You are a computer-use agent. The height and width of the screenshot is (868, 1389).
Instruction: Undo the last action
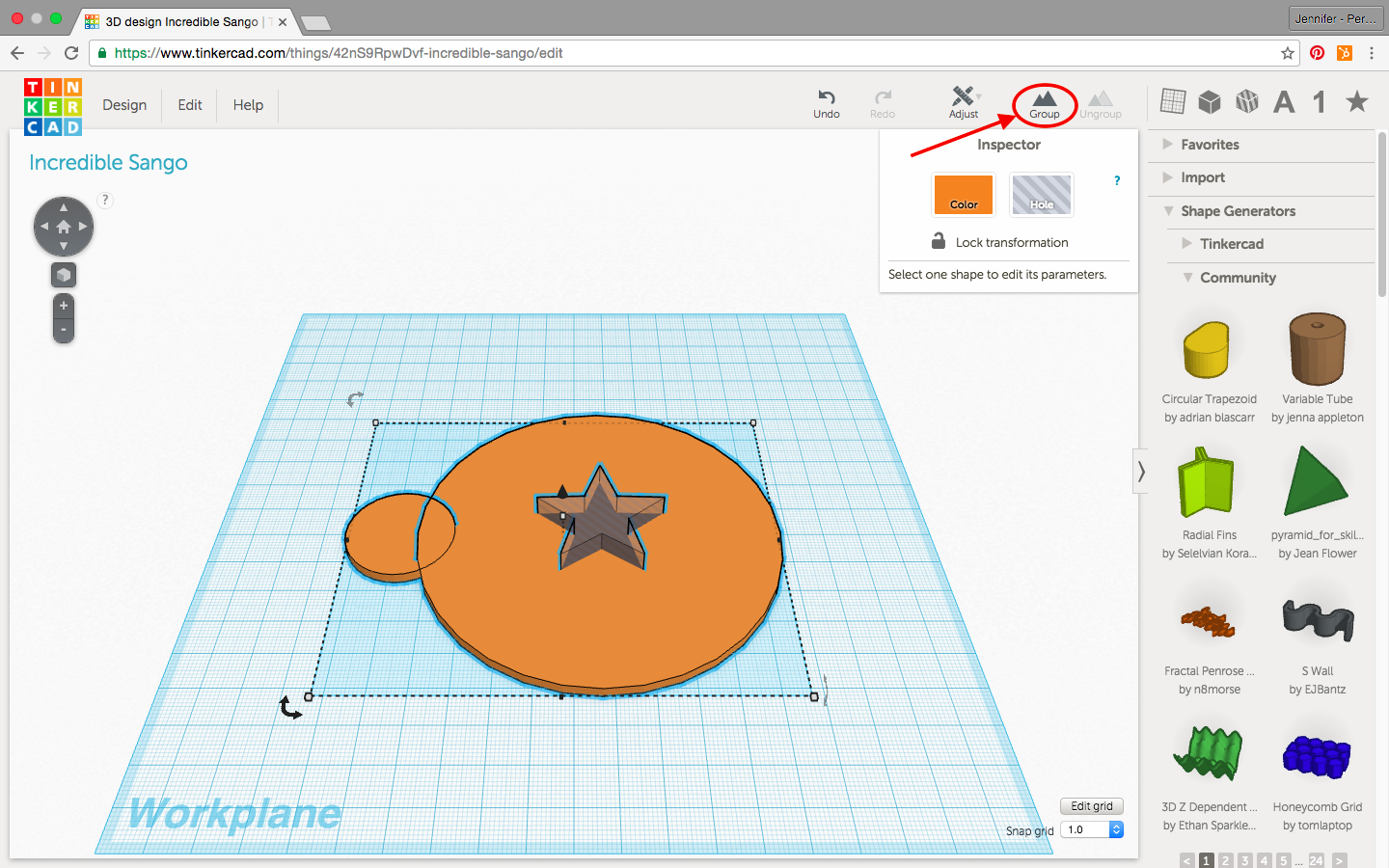pos(827,103)
